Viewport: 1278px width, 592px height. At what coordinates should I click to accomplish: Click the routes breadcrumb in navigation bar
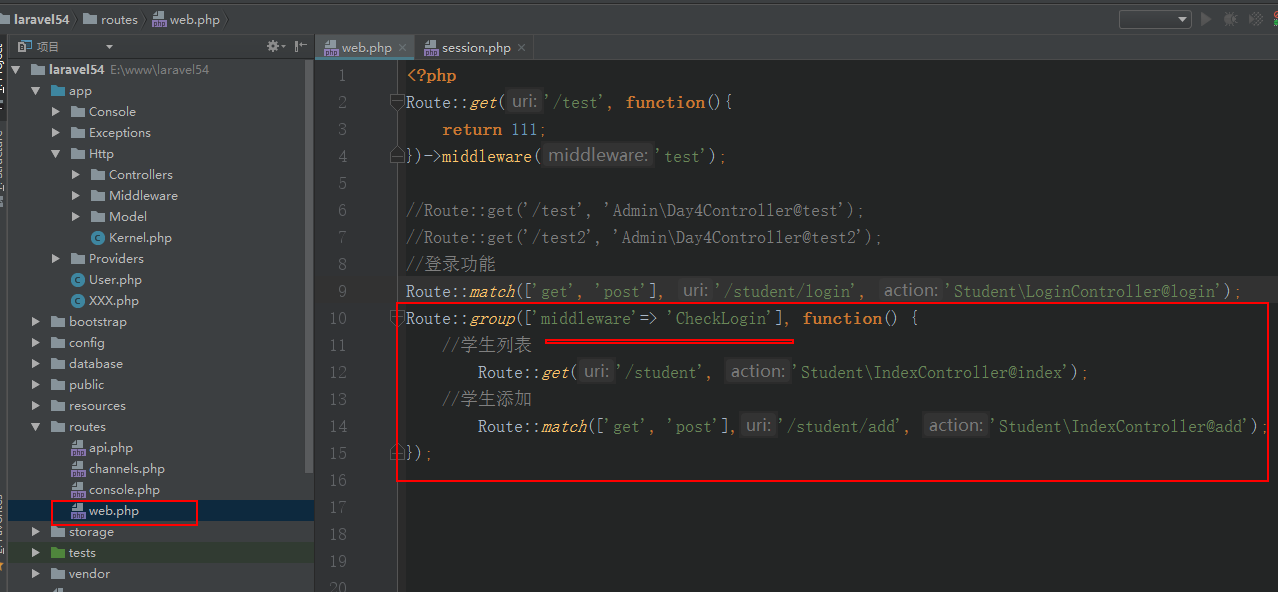click(x=119, y=20)
